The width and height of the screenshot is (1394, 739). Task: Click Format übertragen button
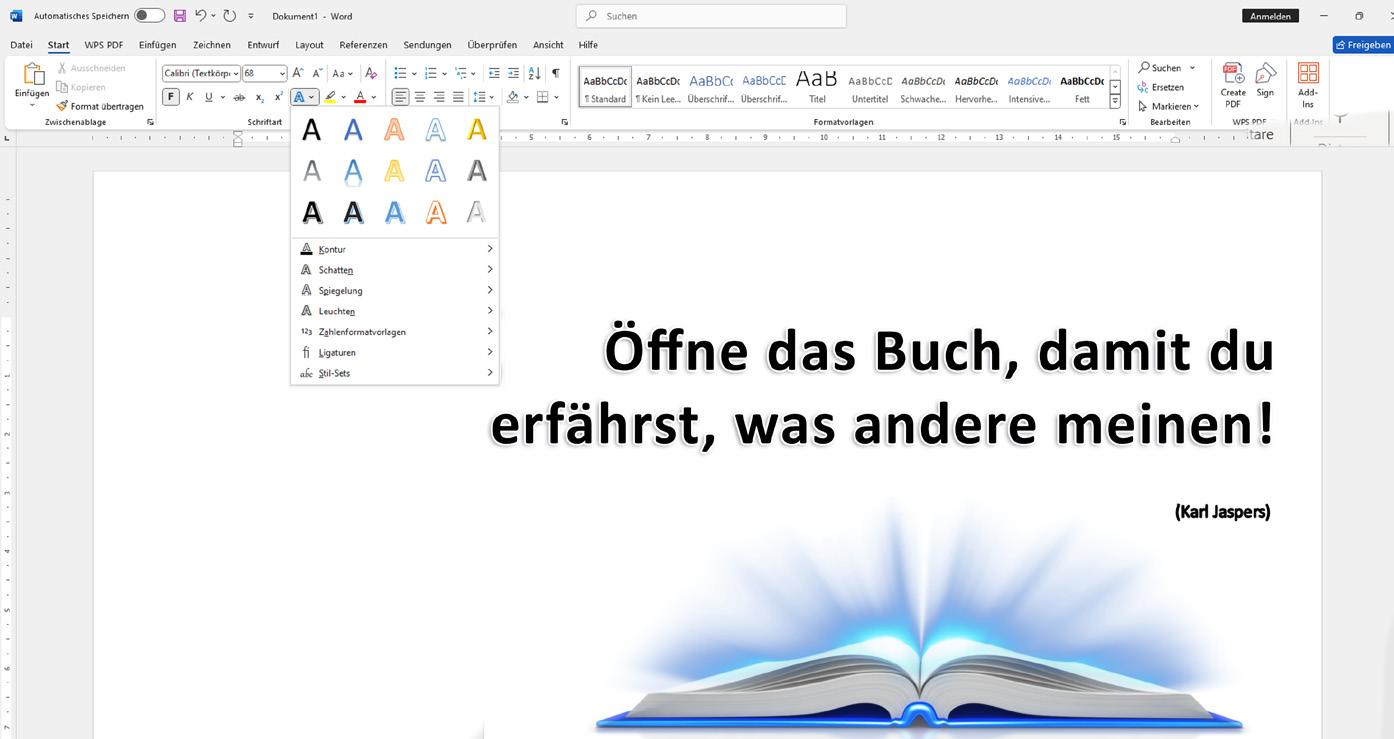(x=100, y=106)
